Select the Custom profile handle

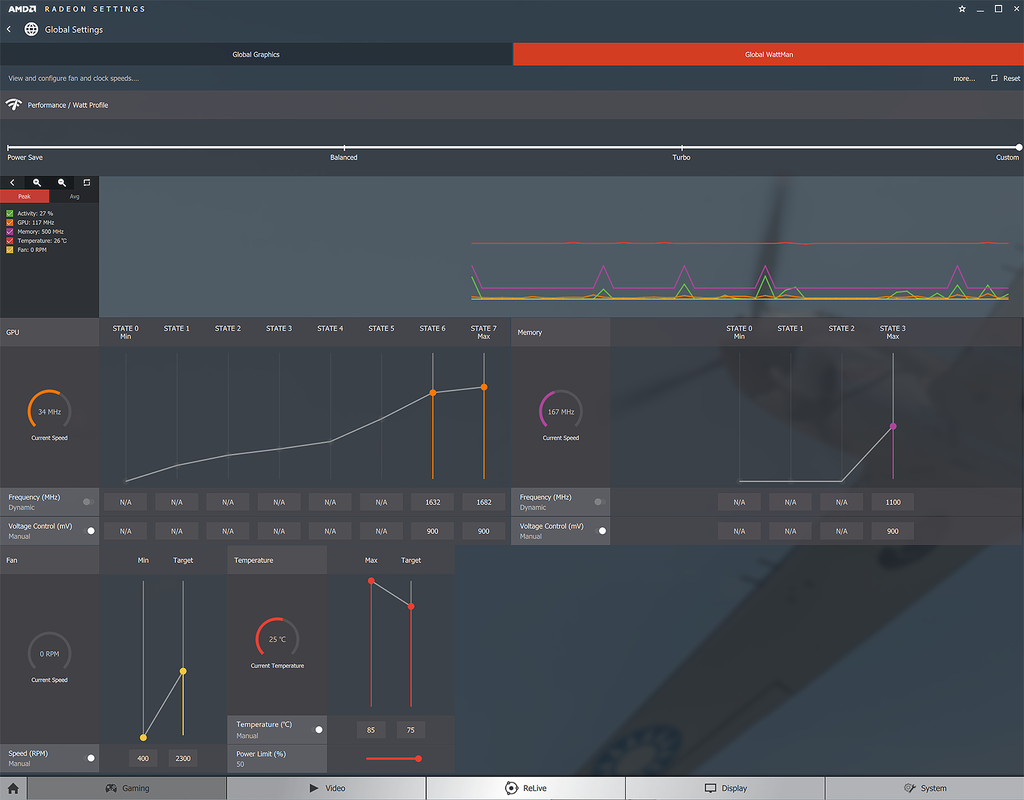[1019, 148]
